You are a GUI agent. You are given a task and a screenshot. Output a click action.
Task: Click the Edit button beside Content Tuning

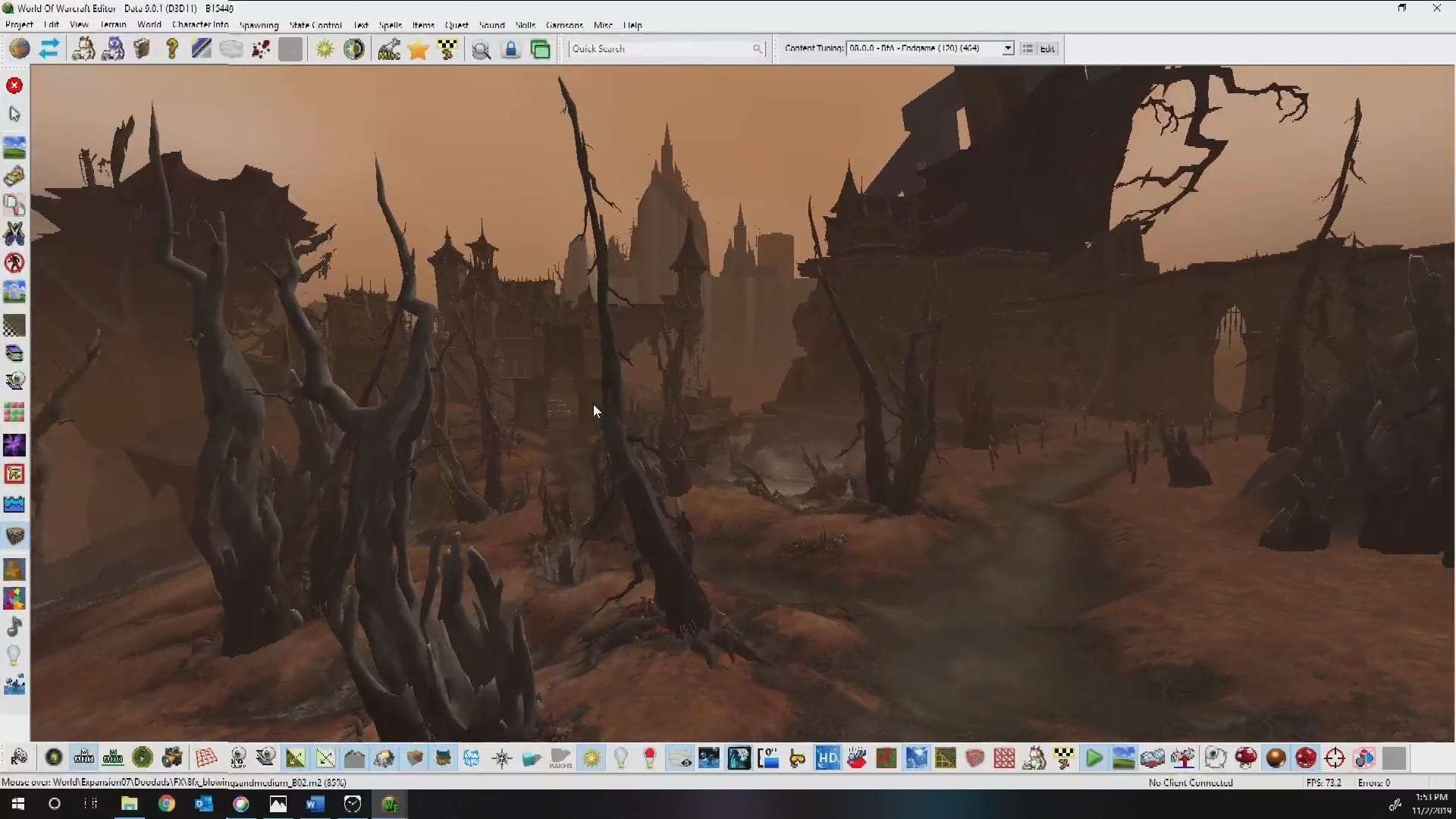click(1047, 49)
